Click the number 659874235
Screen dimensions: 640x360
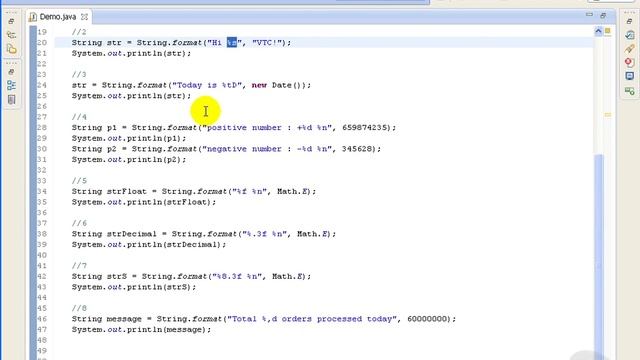pos(364,127)
